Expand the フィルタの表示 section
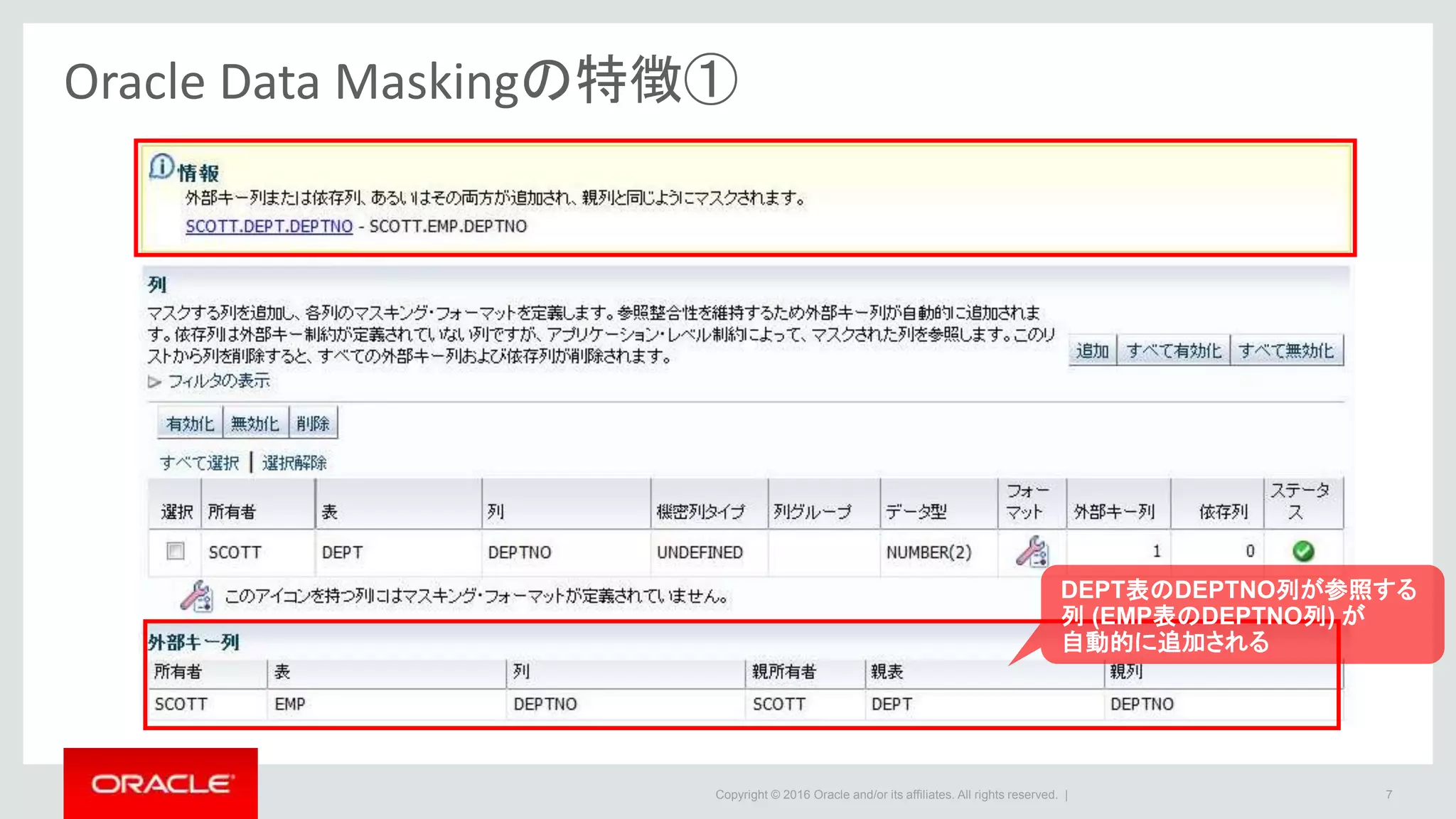 tap(154, 382)
